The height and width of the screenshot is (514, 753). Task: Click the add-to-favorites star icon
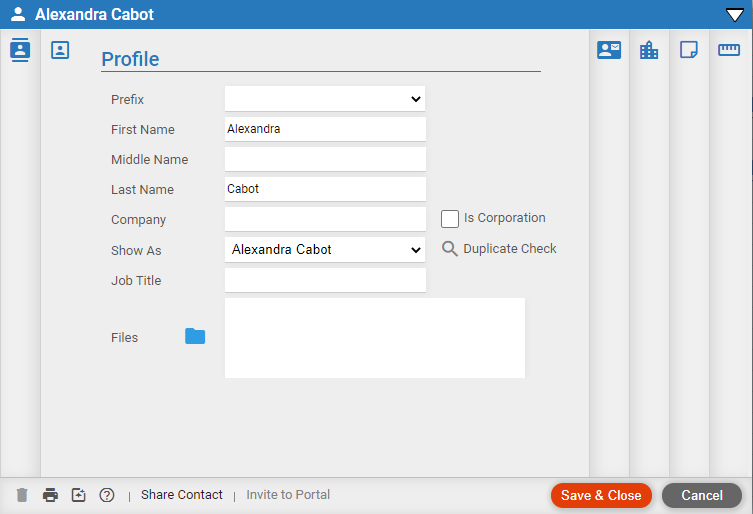click(x=78, y=495)
